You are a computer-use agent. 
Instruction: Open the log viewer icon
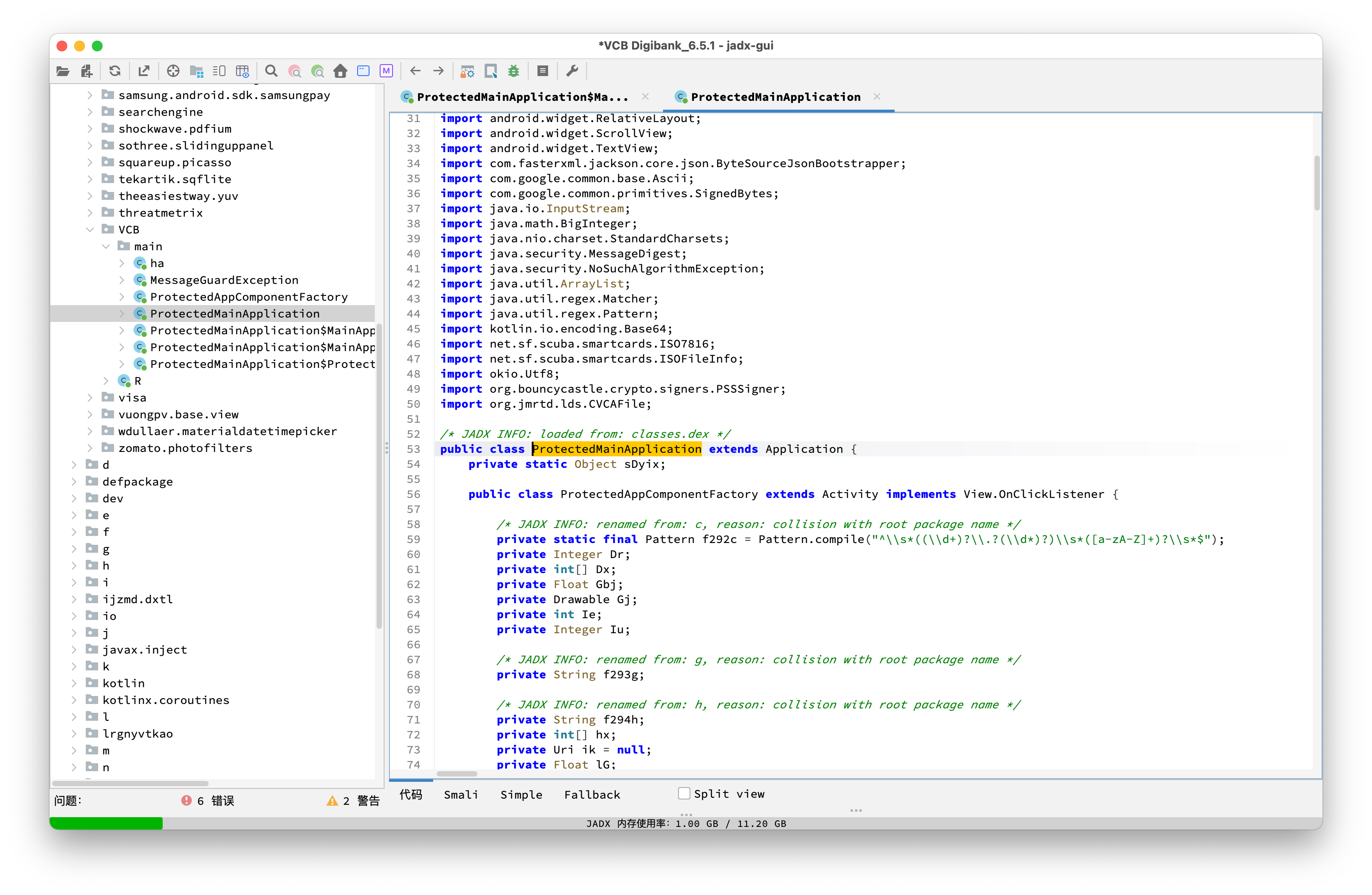[542, 71]
